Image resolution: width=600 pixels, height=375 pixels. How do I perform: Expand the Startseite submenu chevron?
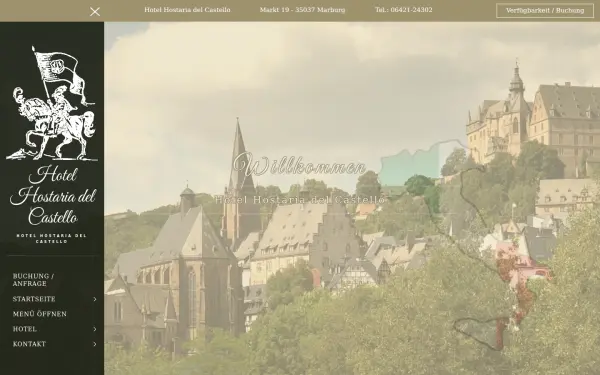[95, 299]
